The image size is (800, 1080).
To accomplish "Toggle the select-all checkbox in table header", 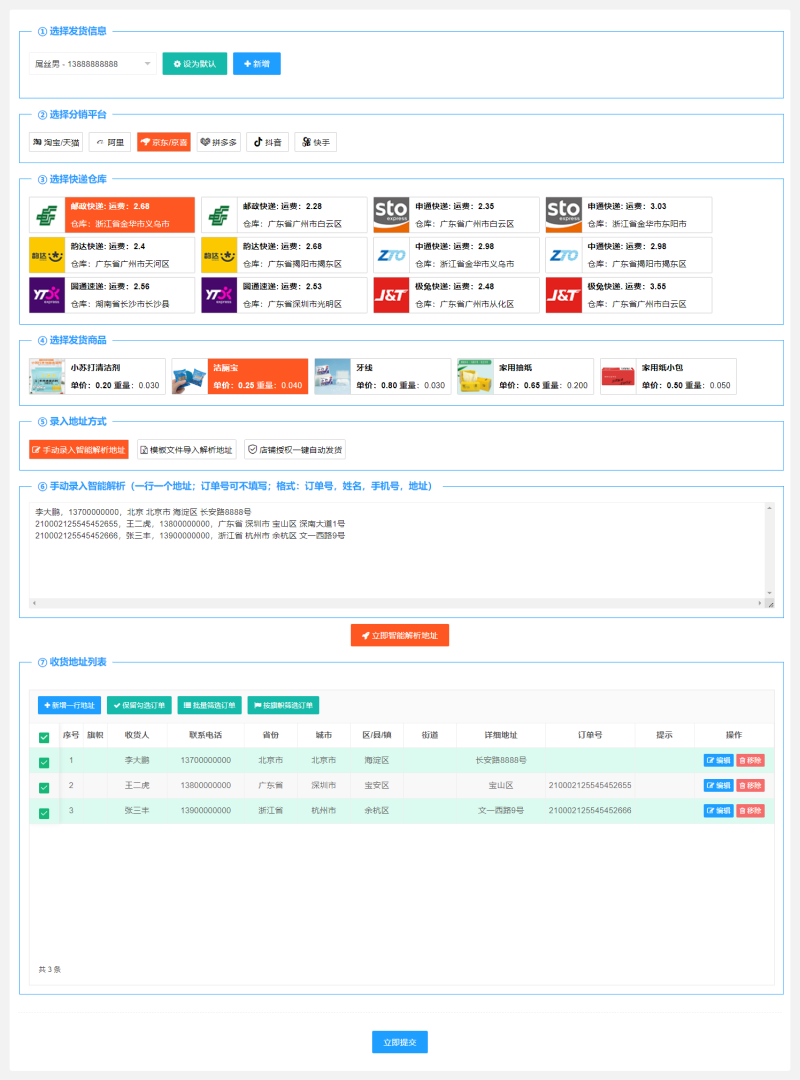I will point(44,738).
